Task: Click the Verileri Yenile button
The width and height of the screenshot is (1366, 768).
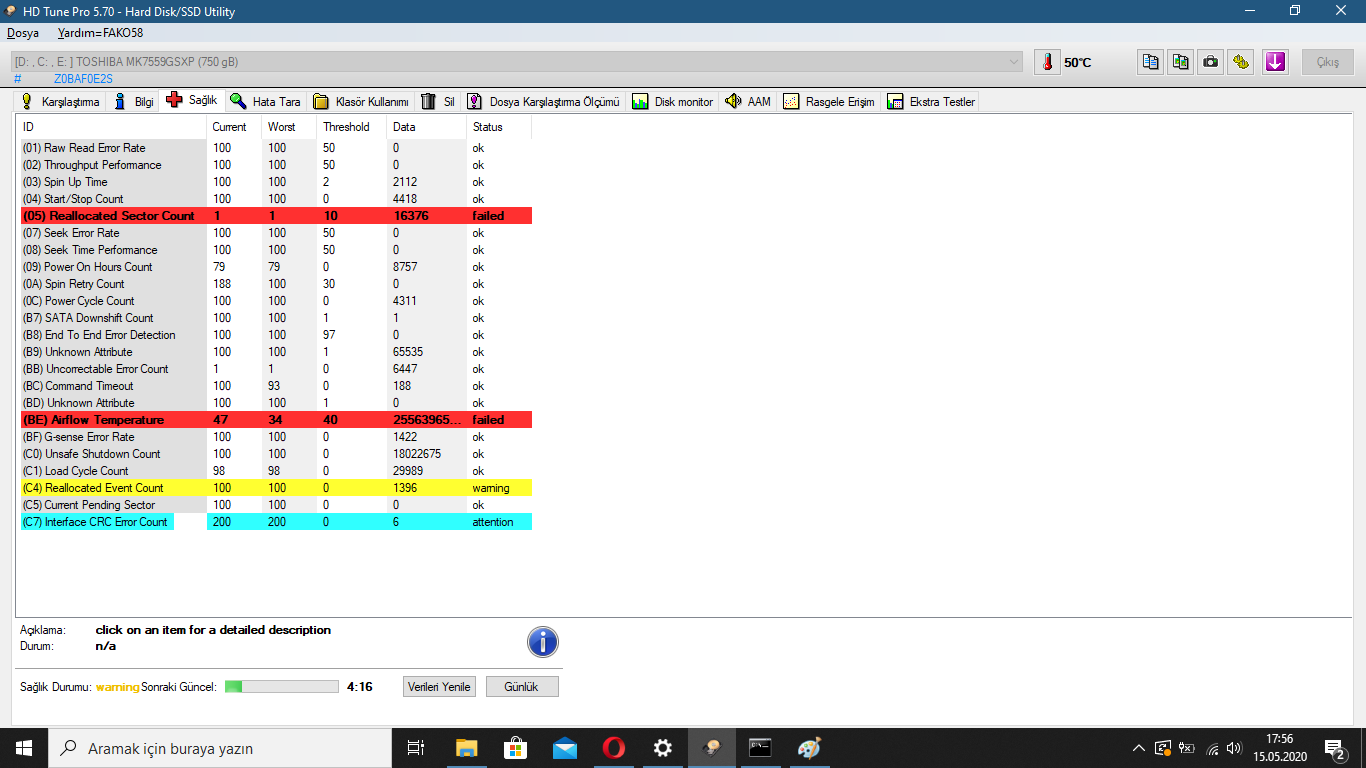Action: click(x=439, y=687)
